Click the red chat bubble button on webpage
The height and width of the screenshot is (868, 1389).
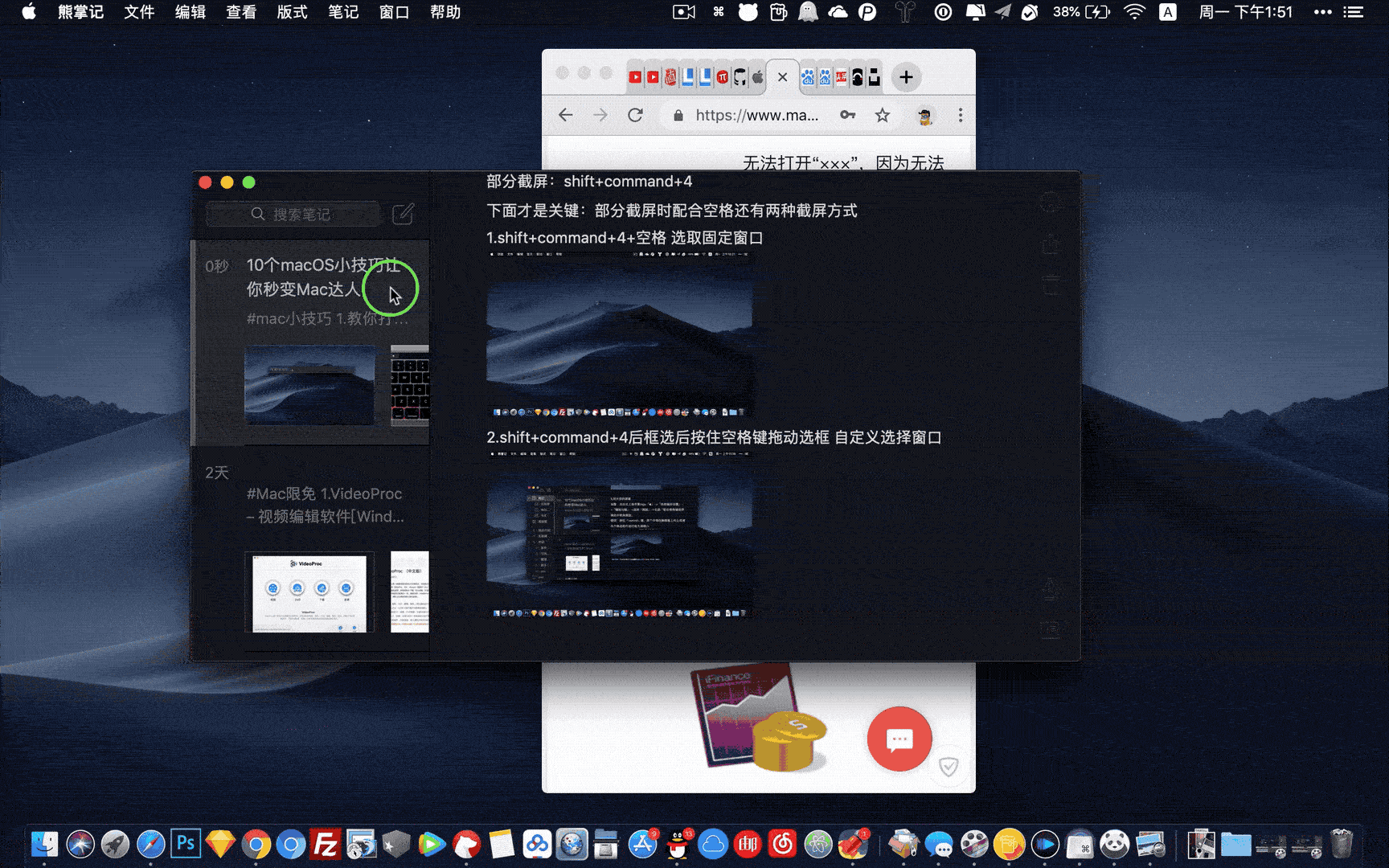(899, 739)
